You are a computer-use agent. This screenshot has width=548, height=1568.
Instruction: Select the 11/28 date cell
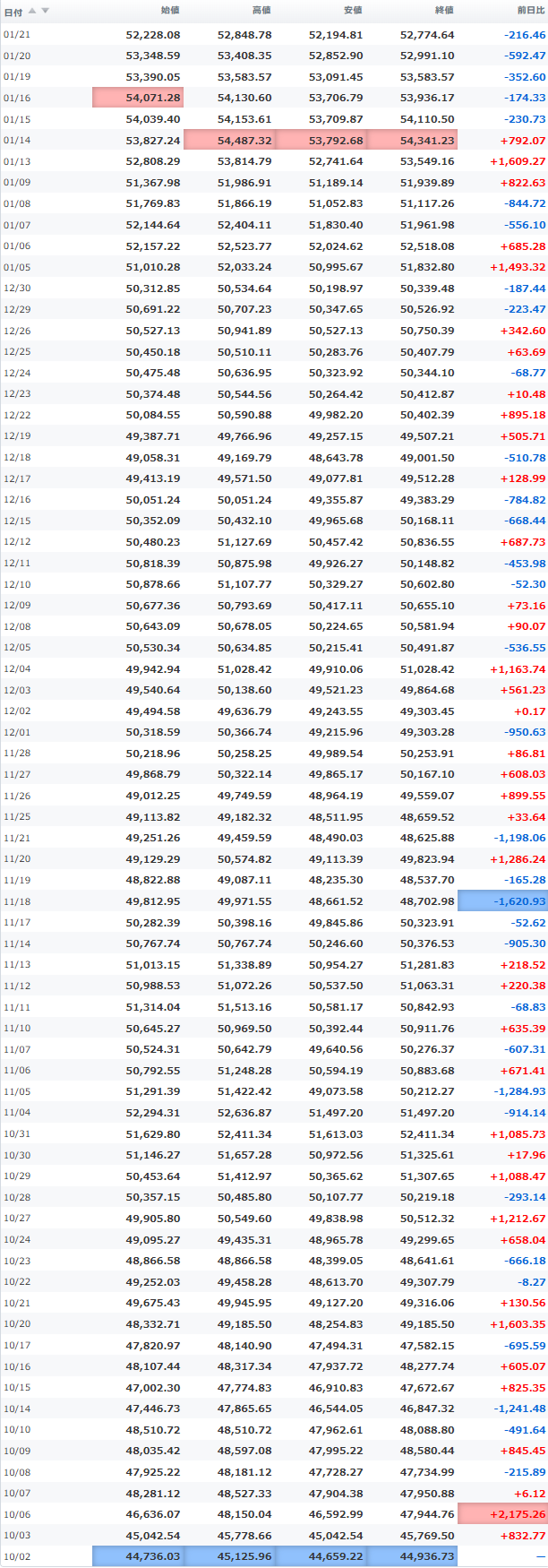[17, 754]
